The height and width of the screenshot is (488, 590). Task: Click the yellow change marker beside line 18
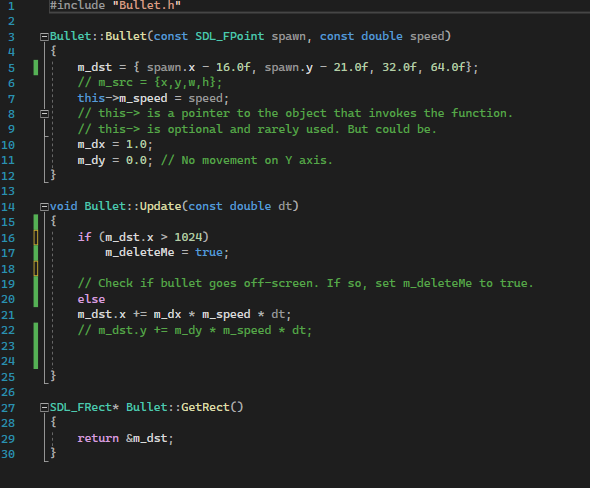pos(36,268)
